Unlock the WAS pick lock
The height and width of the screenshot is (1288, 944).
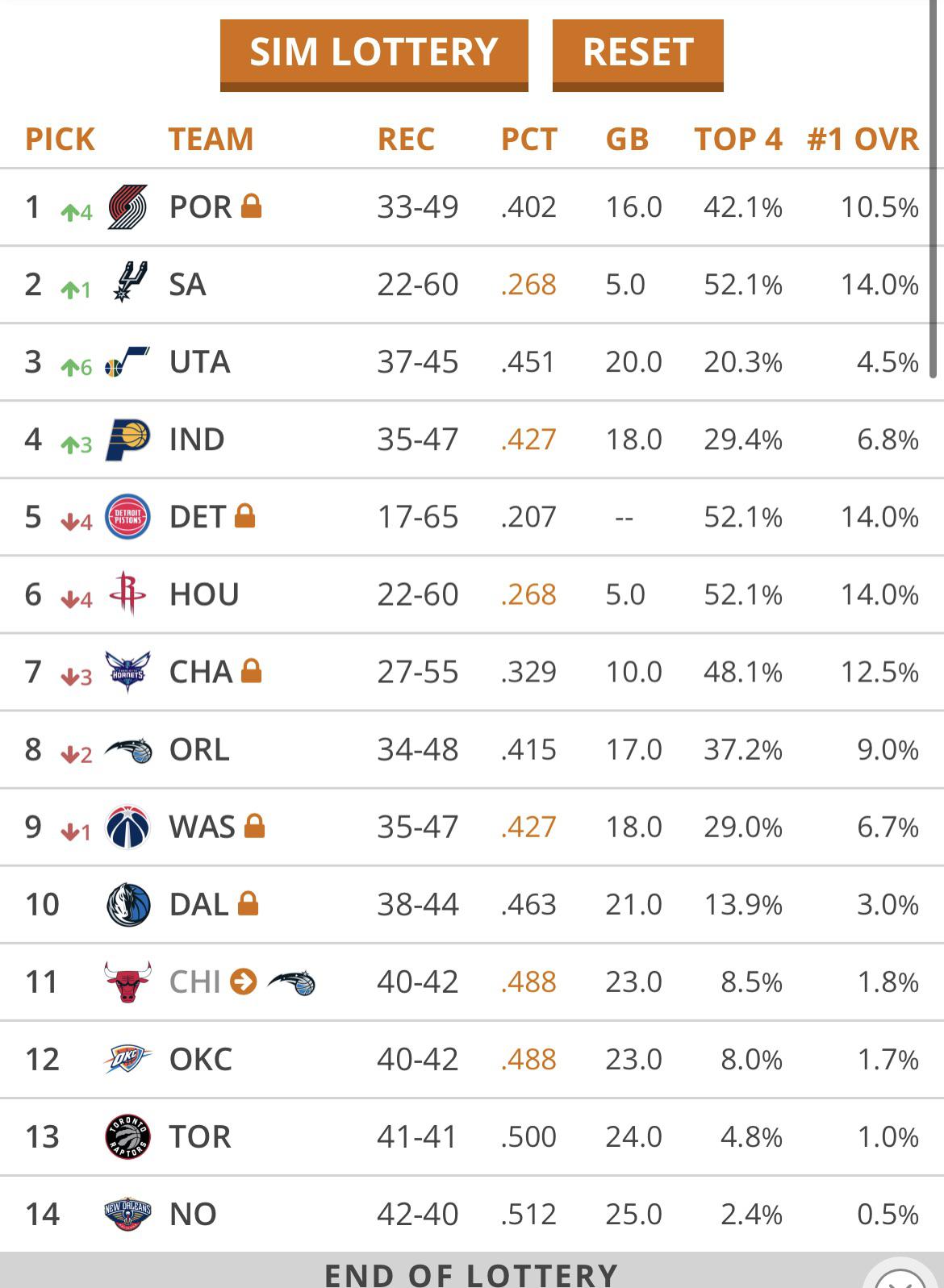click(254, 825)
